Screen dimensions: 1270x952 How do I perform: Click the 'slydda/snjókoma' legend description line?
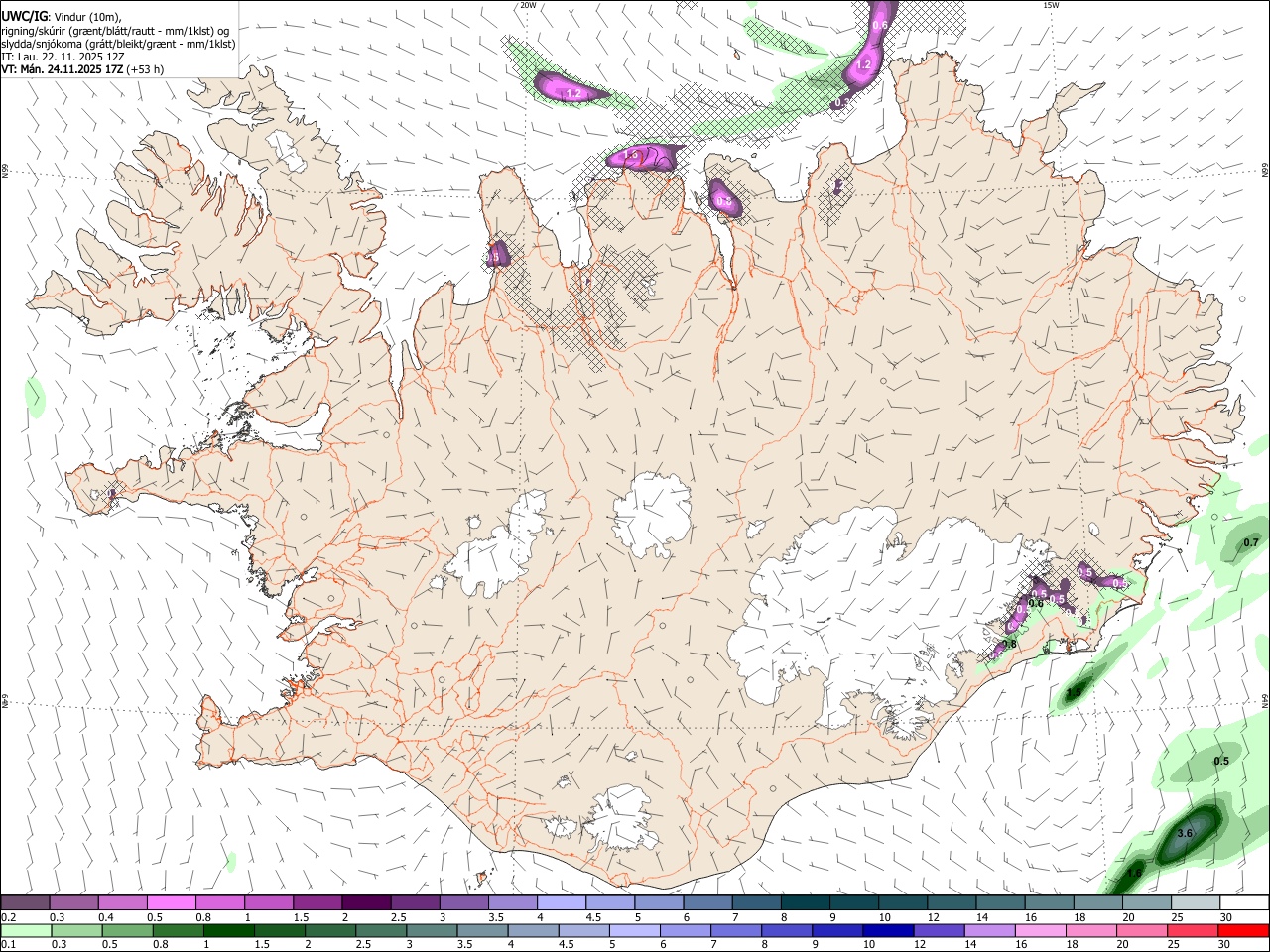click(118, 44)
